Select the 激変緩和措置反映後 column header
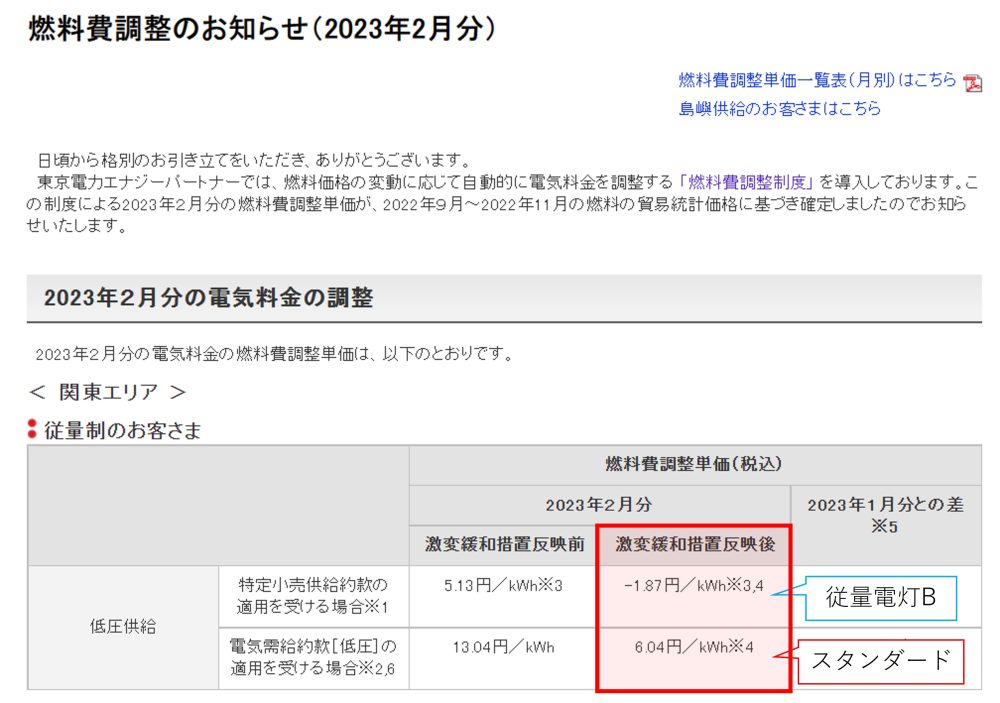The width and height of the screenshot is (1000, 703). coord(694,544)
